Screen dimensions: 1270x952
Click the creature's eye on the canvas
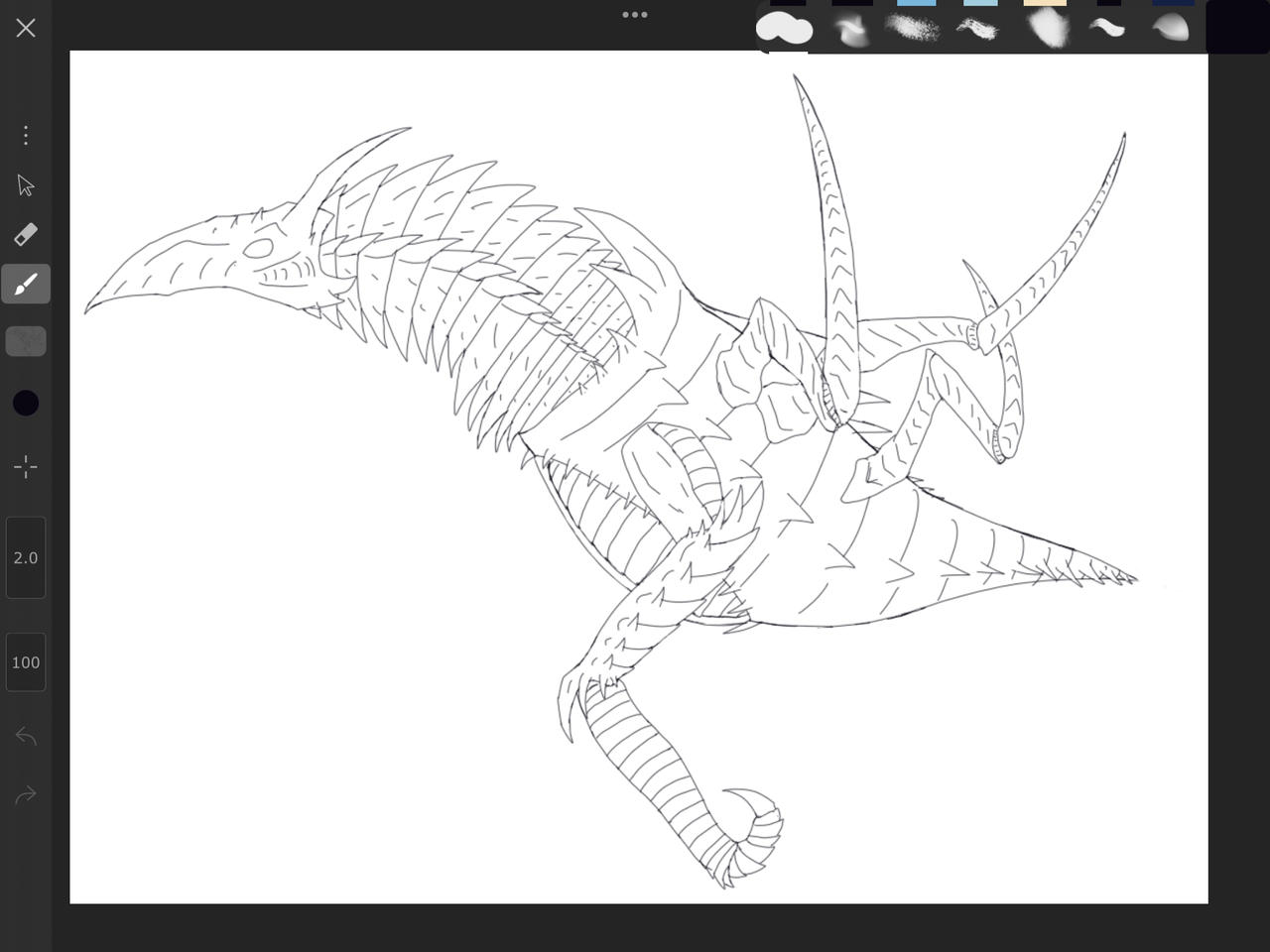click(259, 248)
